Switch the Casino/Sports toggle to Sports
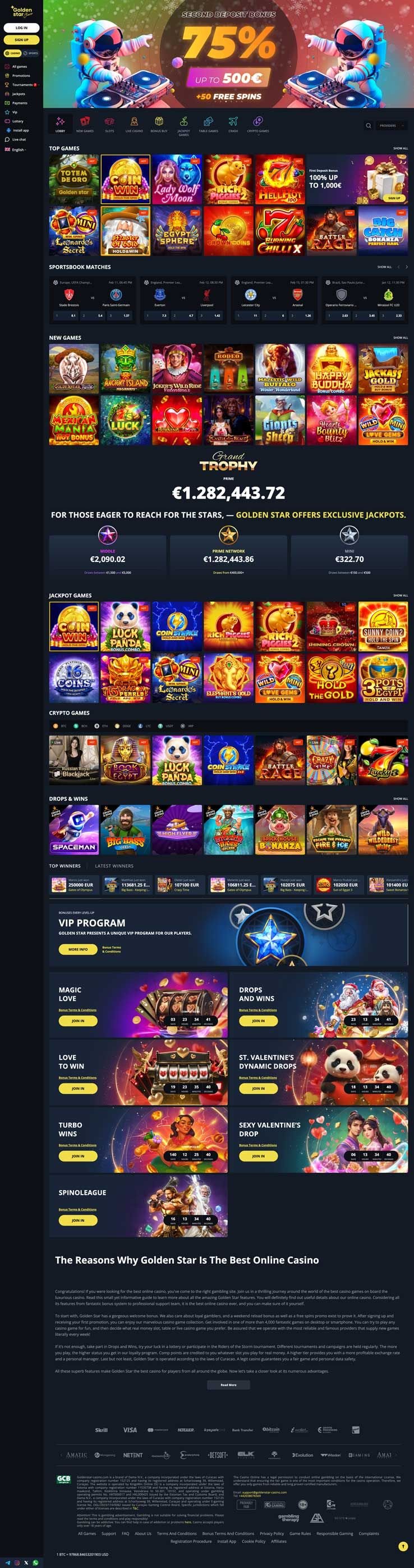Screen dimensions: 414x1568 (x=31, y=53)
